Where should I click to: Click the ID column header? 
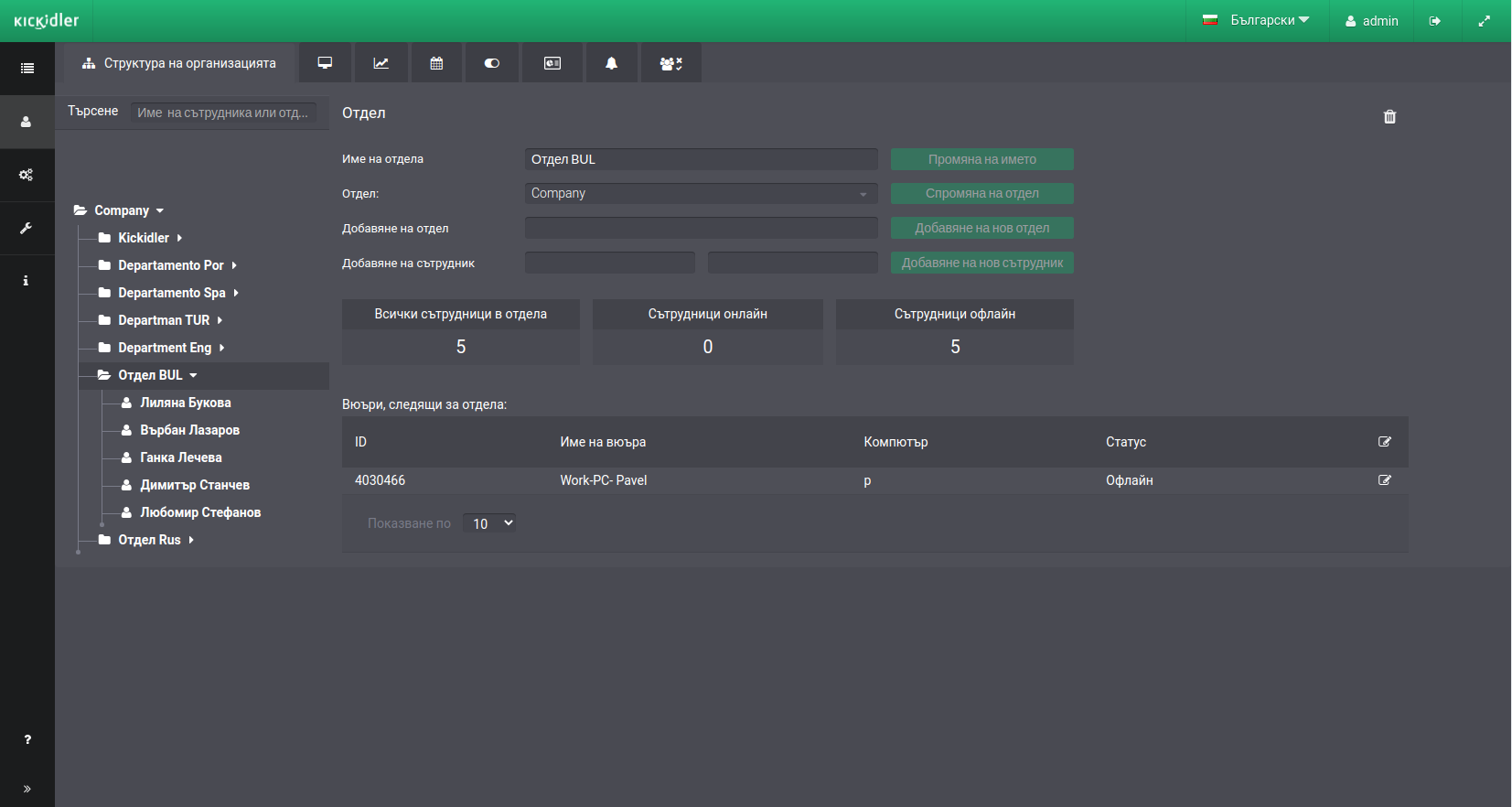(x=360, y=442)
